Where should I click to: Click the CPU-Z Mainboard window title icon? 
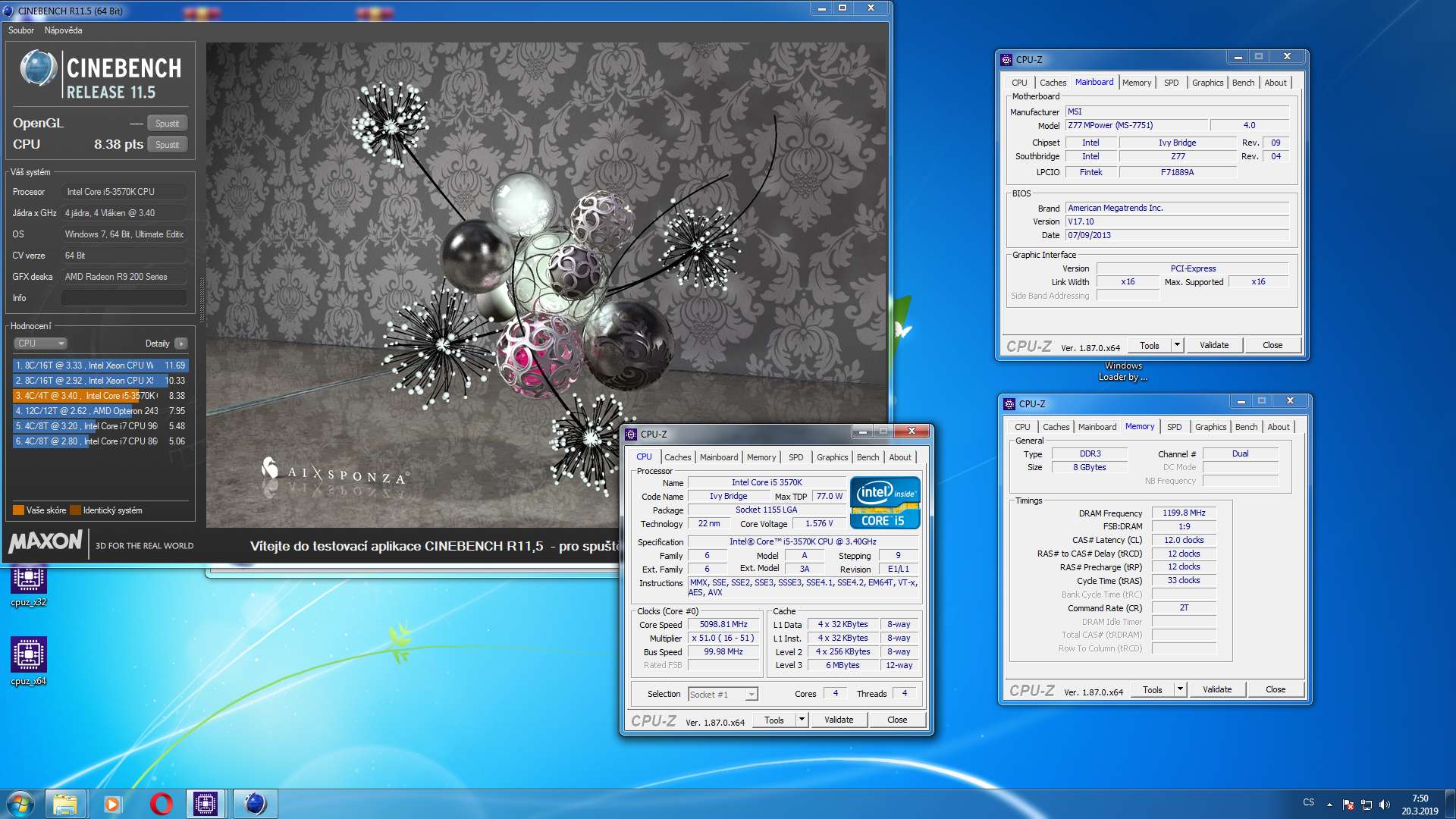1006,59
